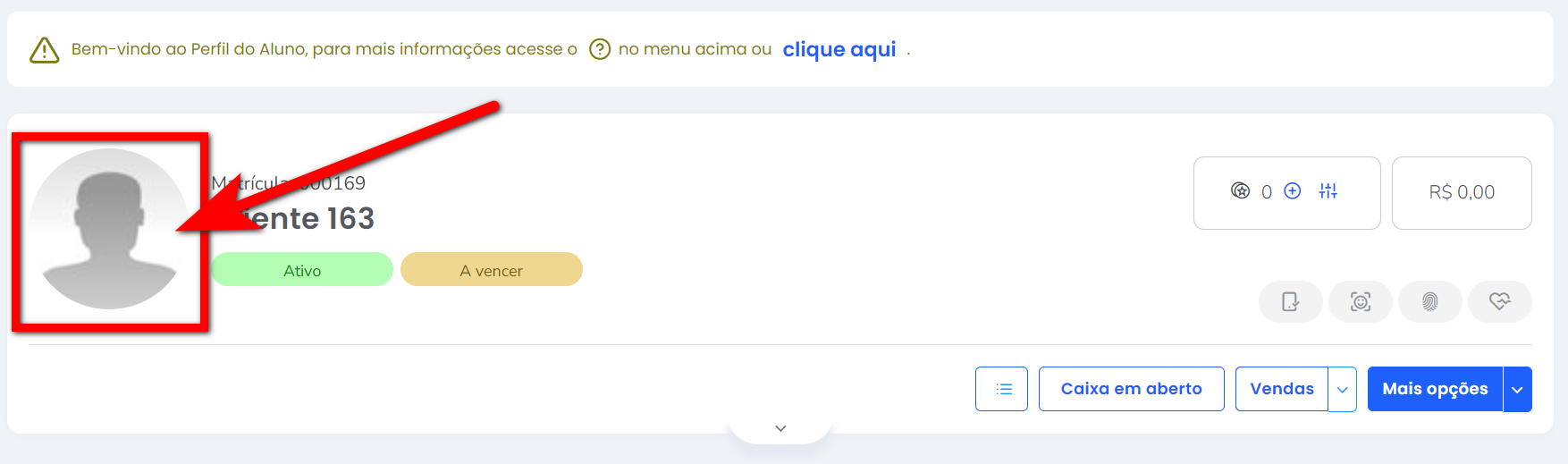Click the 'Mais opções' button
Image resolution: width=1568 pixels, height=464 pixels.
(1434, 389)
